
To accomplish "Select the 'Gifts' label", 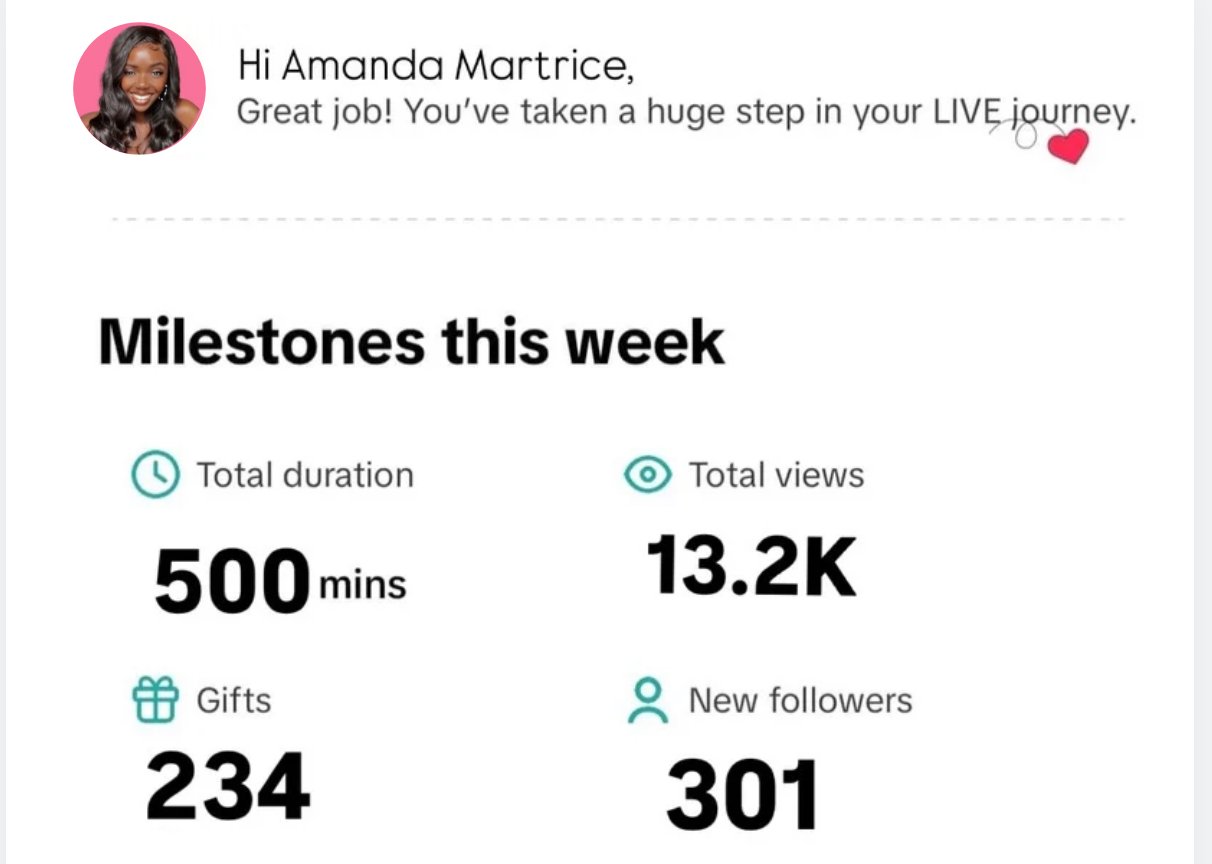I will point(234,699).
